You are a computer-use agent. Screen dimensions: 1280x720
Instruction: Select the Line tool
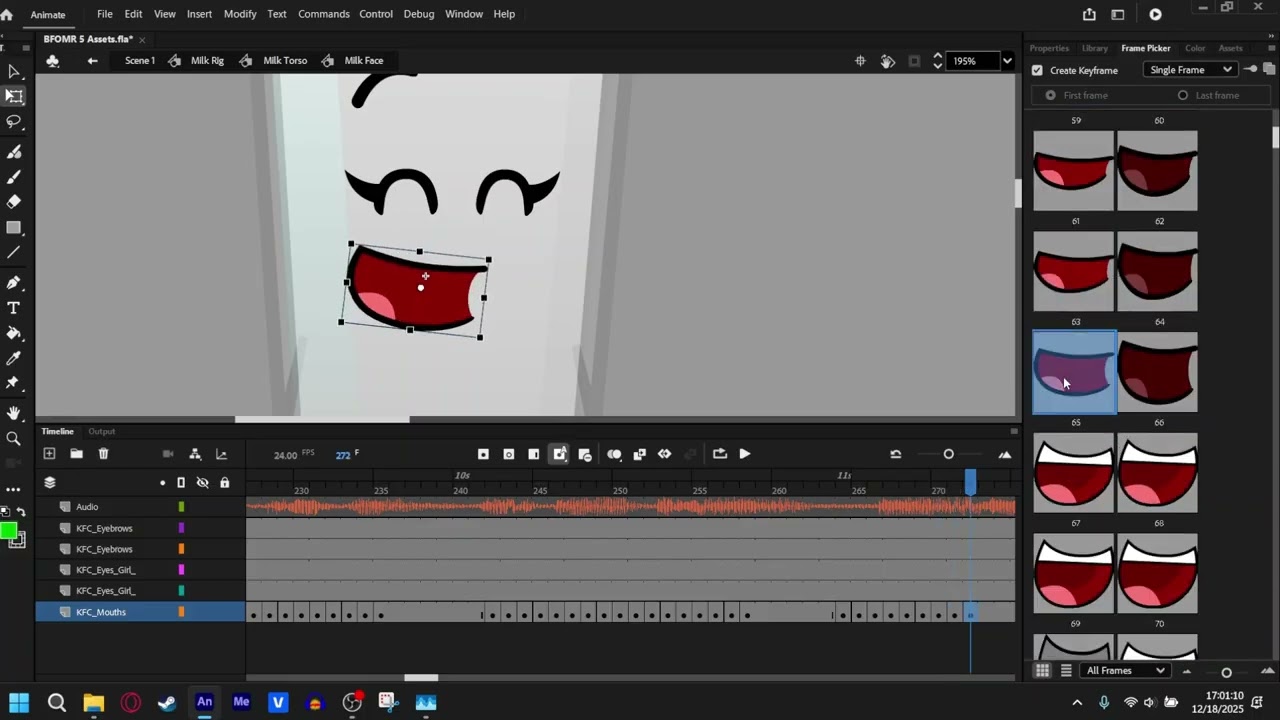pyautogui.click(x=14, y=253)
